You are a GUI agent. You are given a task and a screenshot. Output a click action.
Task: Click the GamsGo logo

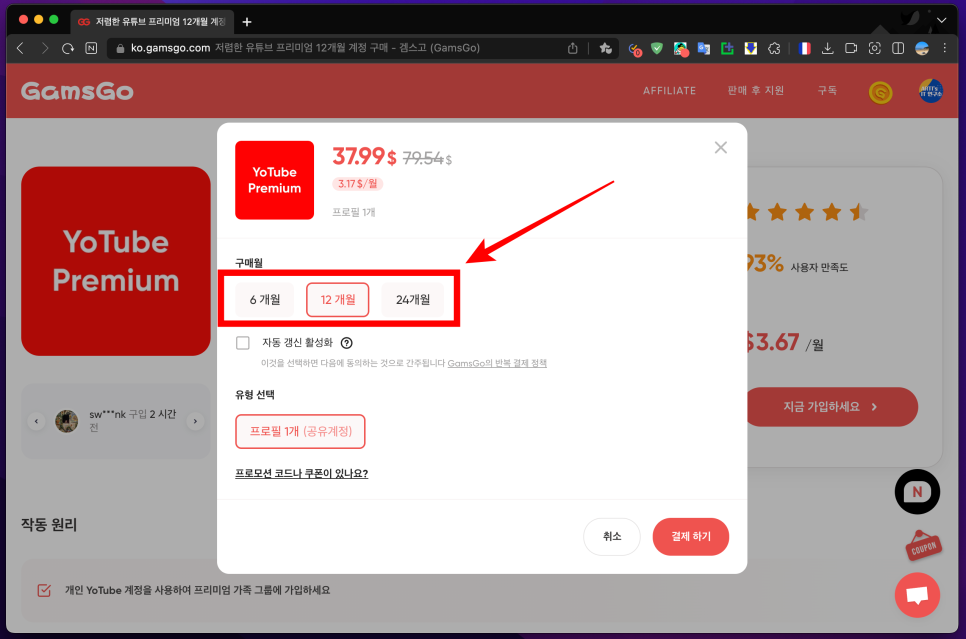pyautogui.click(x=77, y=91)
